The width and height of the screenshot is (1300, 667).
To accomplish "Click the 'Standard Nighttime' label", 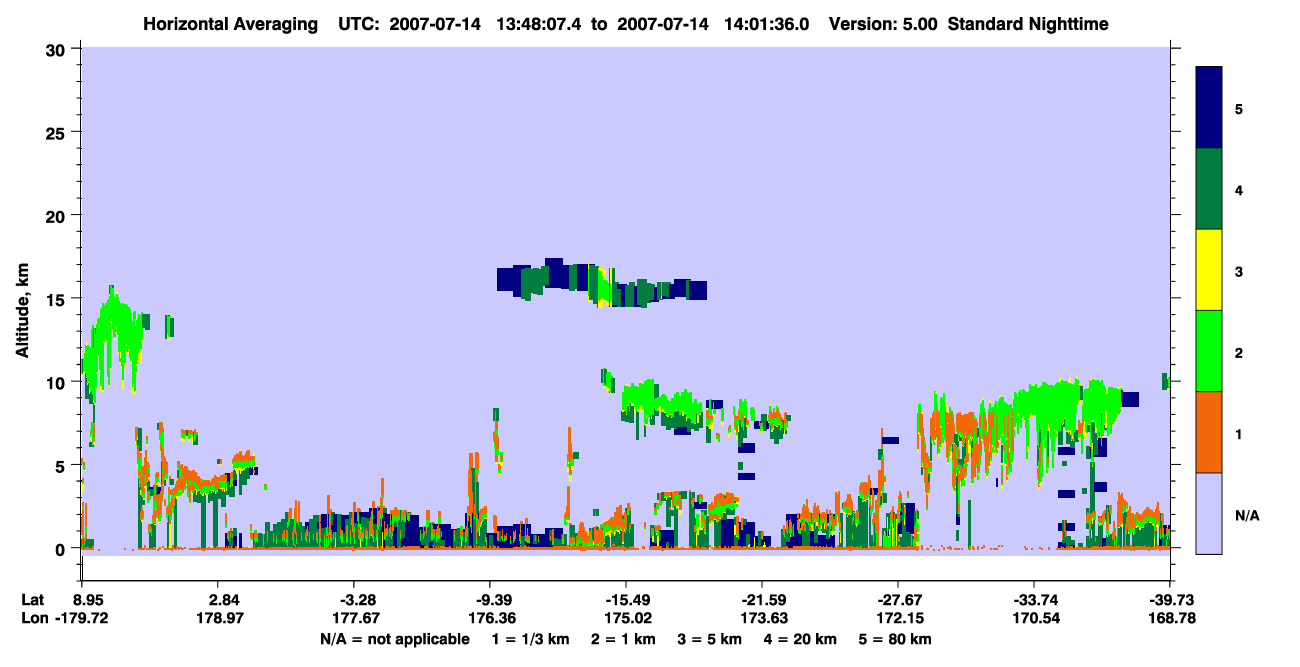I will pyautogui.click(x=1029, y=24).
